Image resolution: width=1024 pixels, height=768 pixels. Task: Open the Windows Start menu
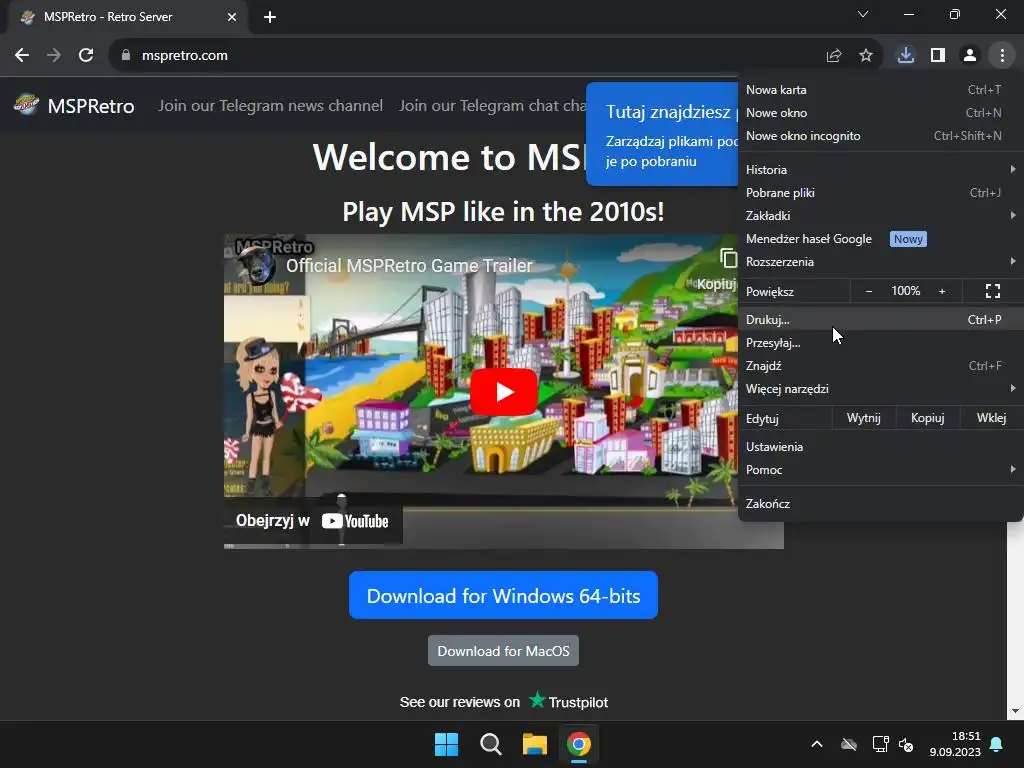coord(447,744)
